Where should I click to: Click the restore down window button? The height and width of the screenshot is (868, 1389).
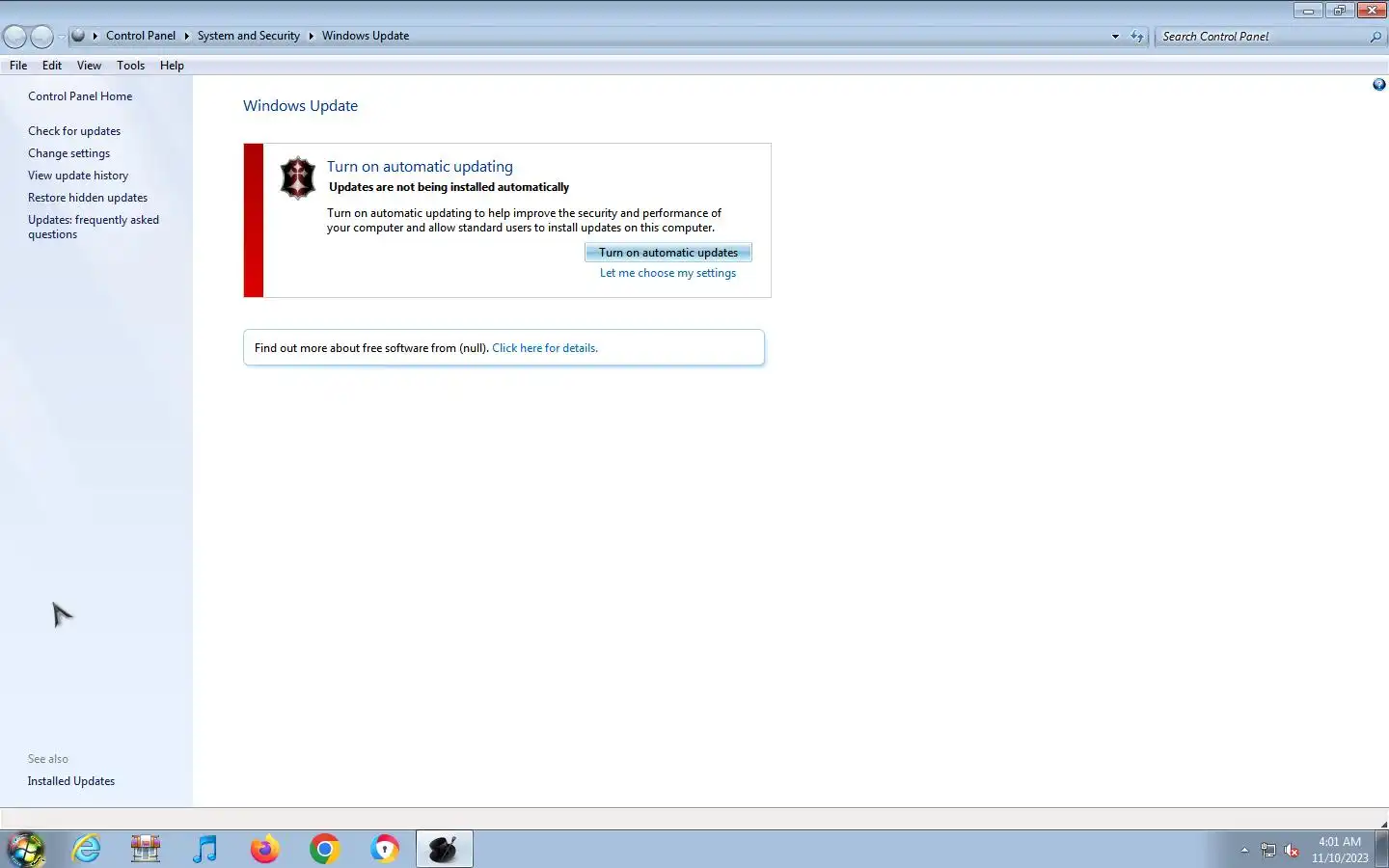[x=1340, y=11]
